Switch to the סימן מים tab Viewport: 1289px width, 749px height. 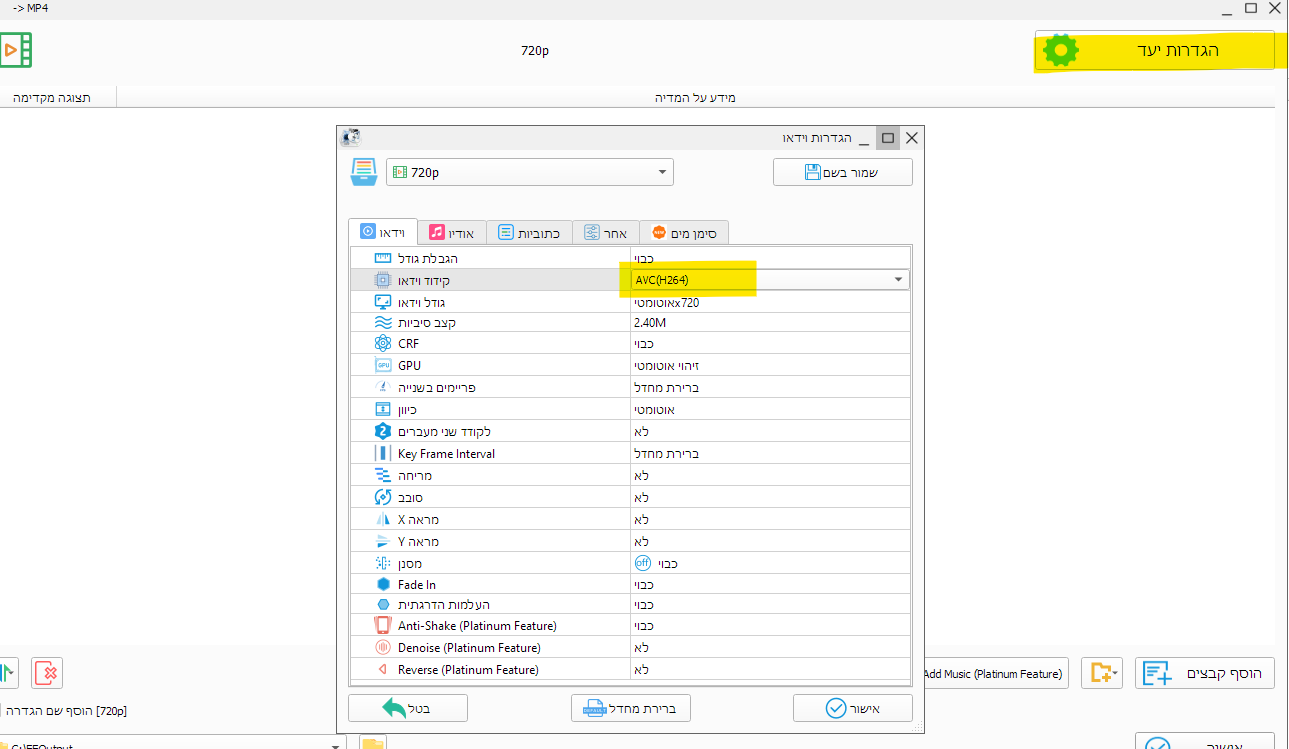684,233
